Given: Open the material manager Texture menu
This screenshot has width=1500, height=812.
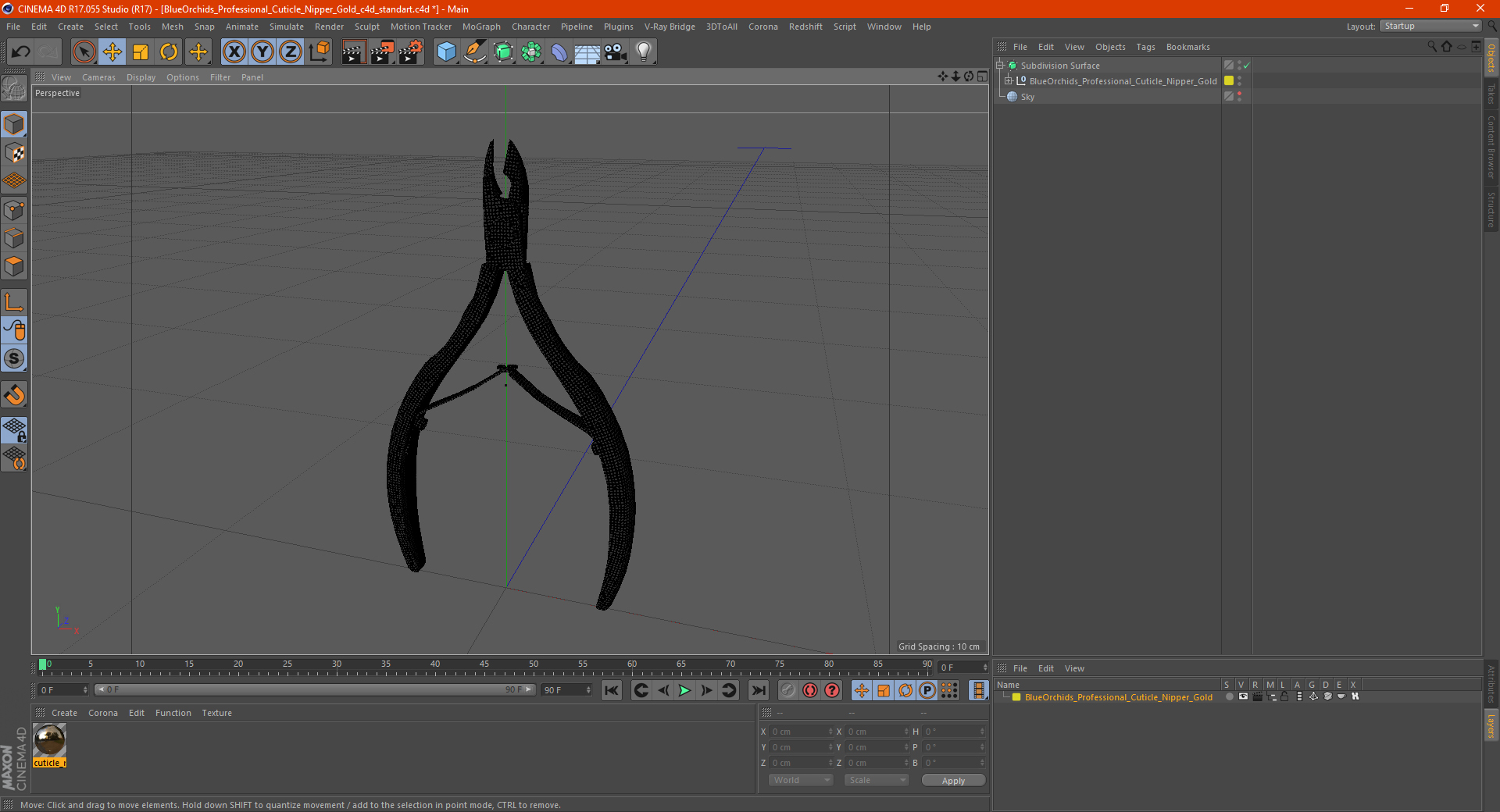Looking at the screenshot, I should click(216, 713).
